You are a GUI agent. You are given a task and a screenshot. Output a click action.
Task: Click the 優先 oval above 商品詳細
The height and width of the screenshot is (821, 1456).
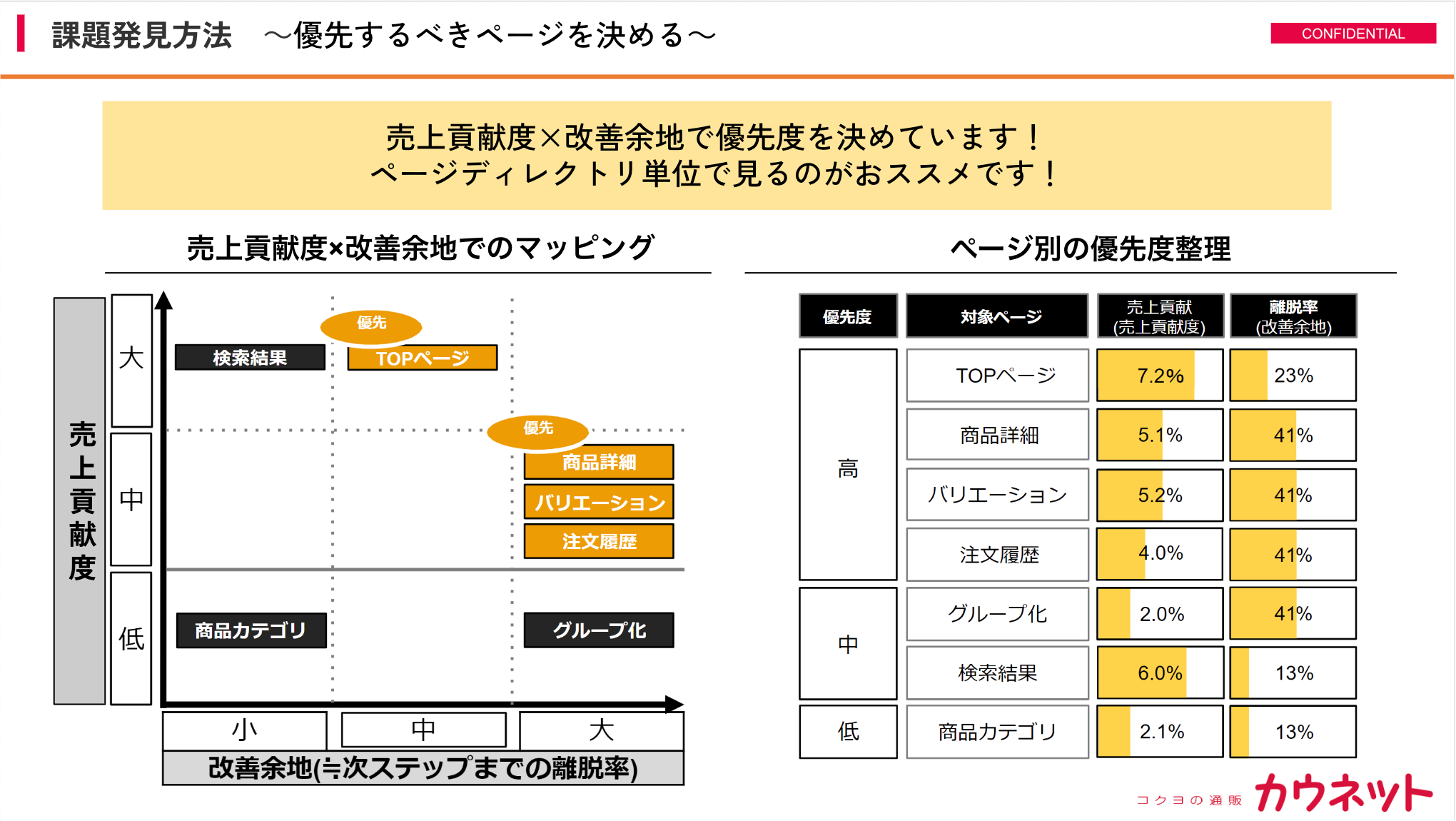[x=538, y=430]
